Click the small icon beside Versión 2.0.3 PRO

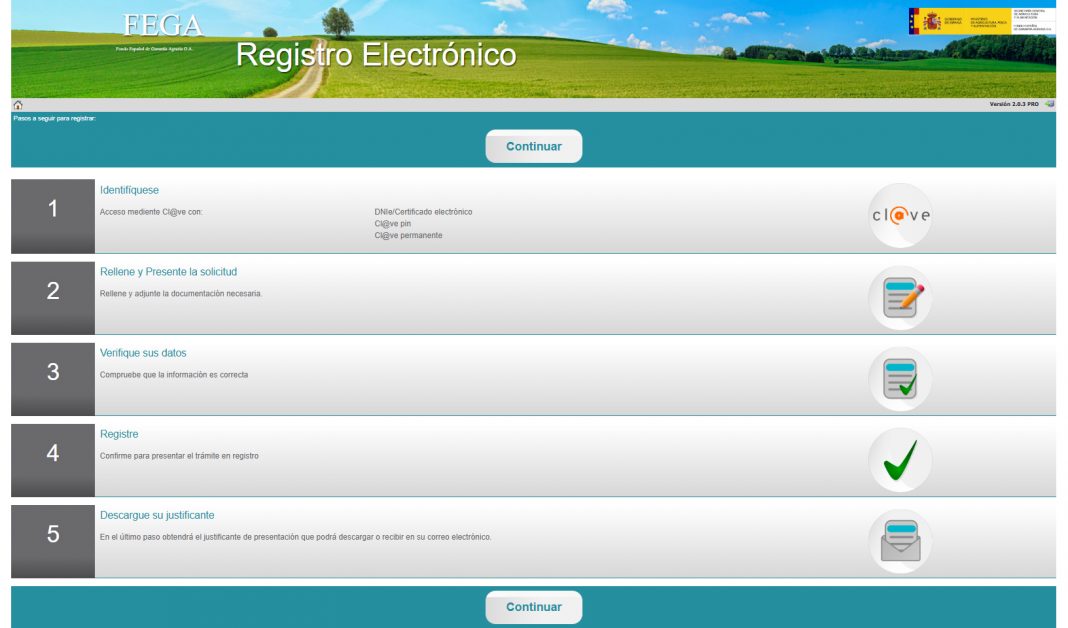click(x=1049, y=104)
